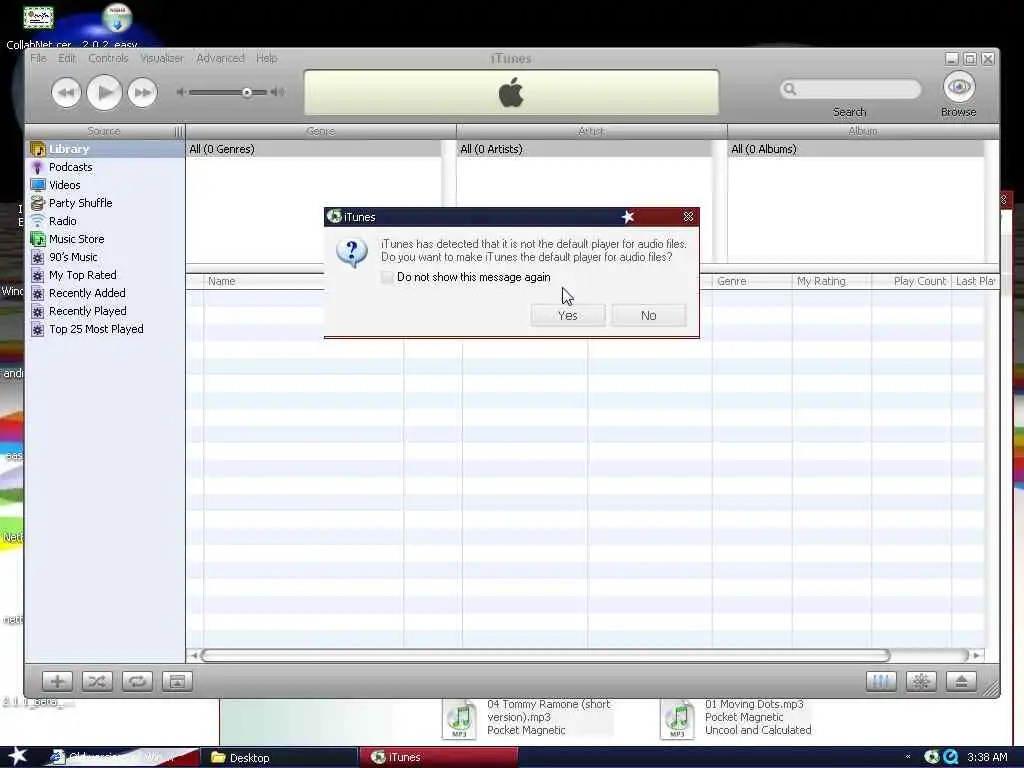
Task: Select All (0 Artists) entry
Action: coord(584,149)
